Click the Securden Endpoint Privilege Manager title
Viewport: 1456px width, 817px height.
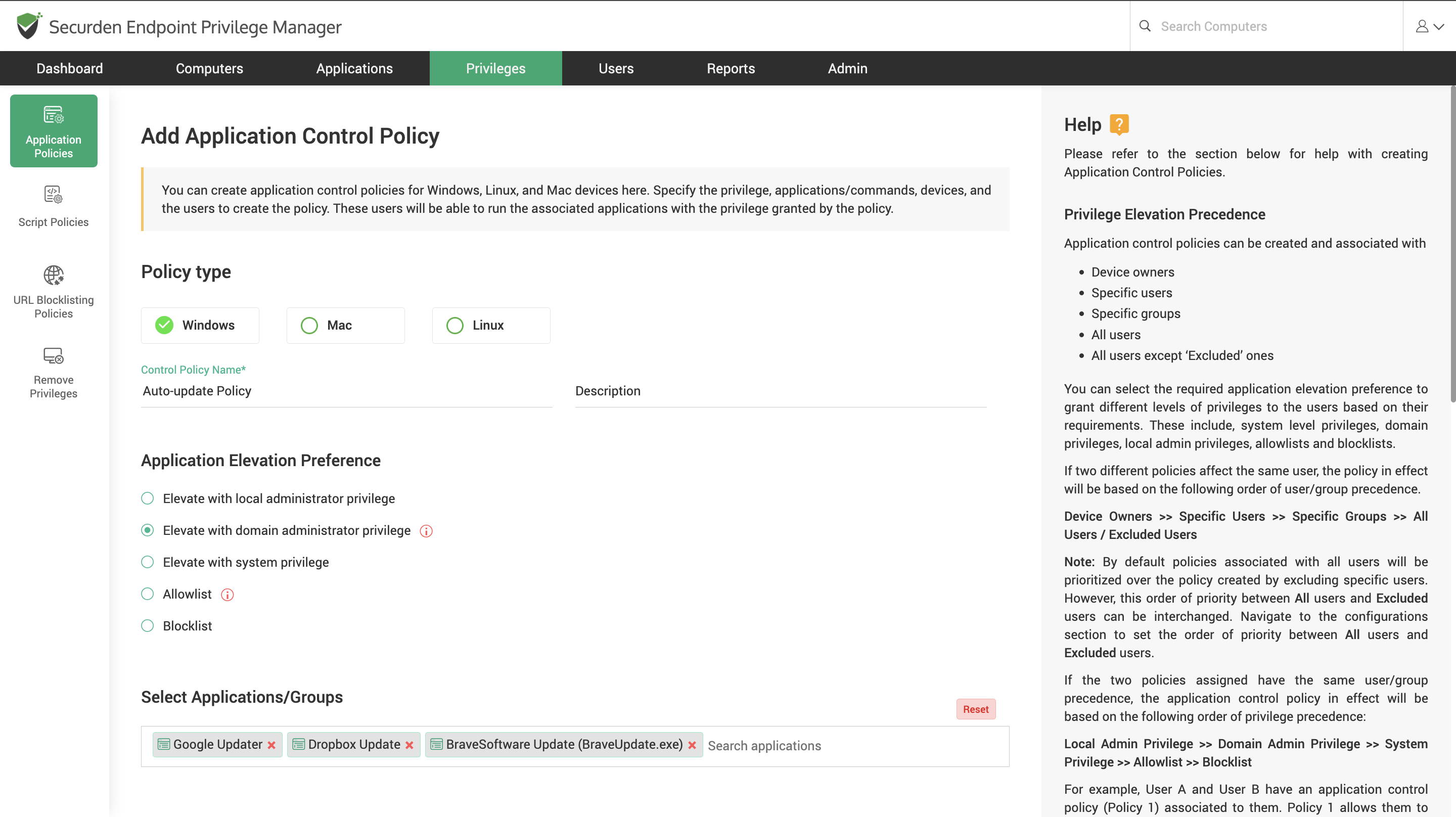click(x=195, y=27)
